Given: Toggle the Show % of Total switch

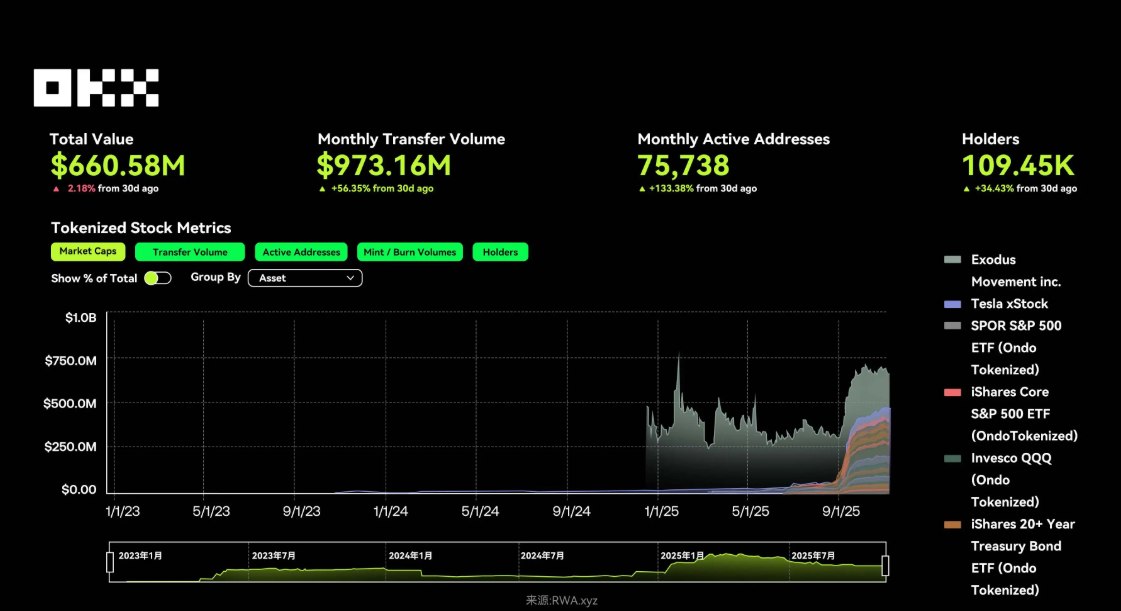Looking at the screenshot, I should [x=158, y=278].
